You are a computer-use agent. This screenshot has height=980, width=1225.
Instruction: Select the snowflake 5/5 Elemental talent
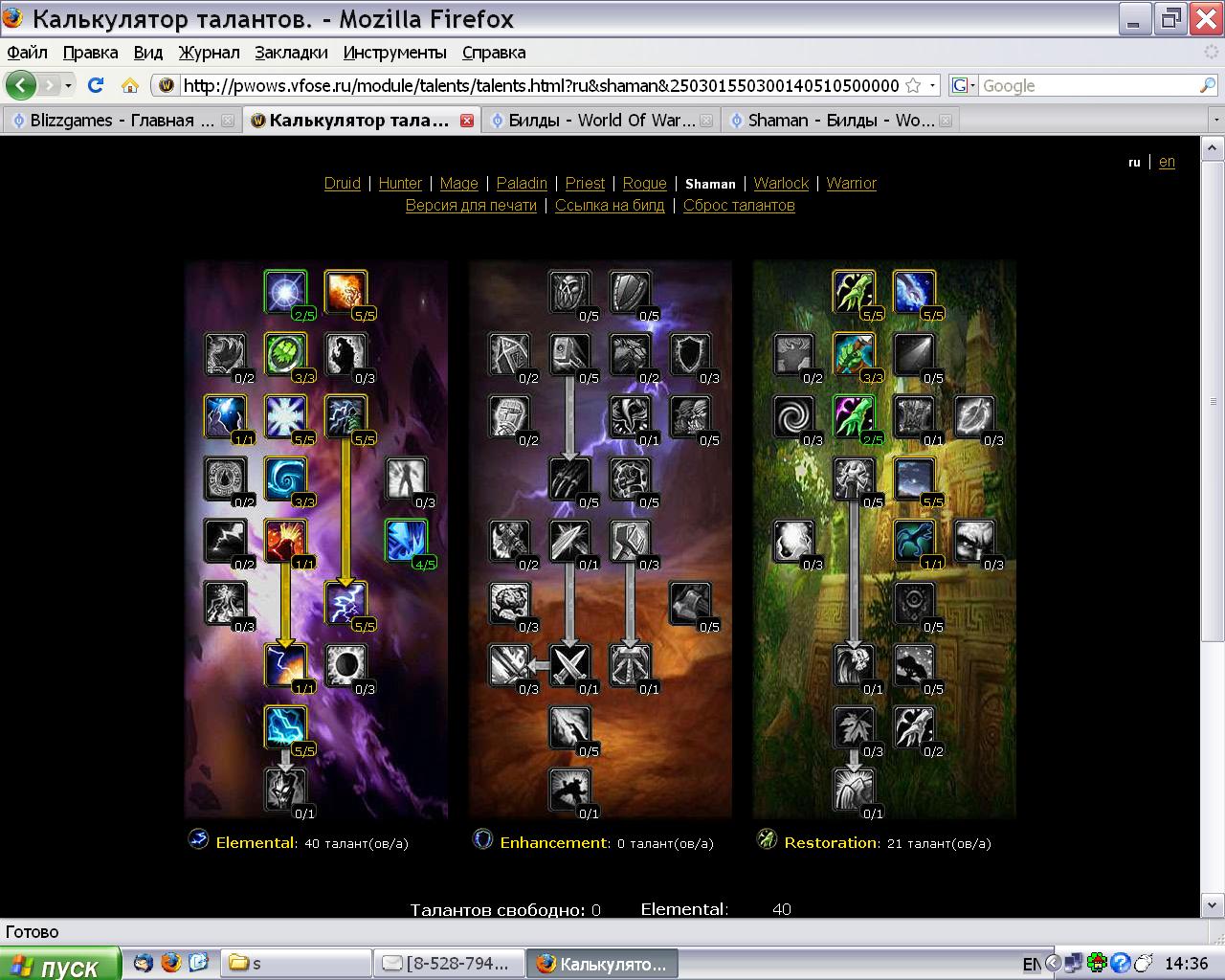pos(285,417)
